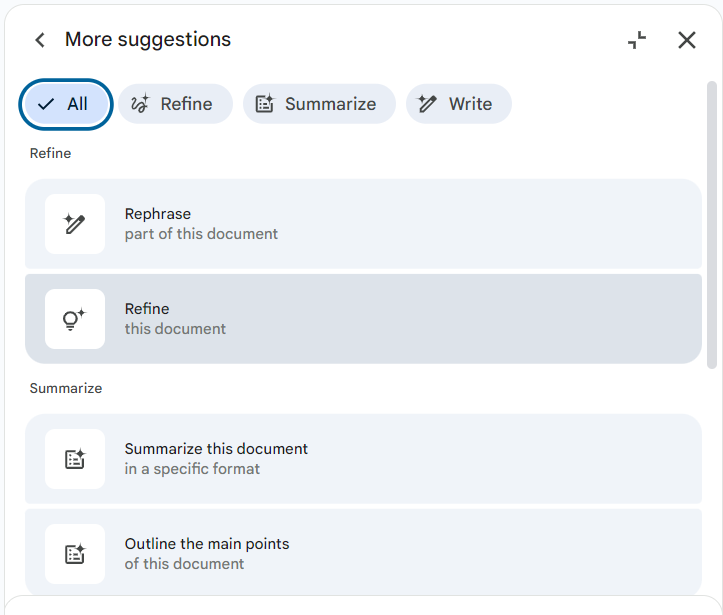This screenshot has width=723, height=615.
Task: Collapse the panel with the minimize icon
Action: tap(637, 40)
